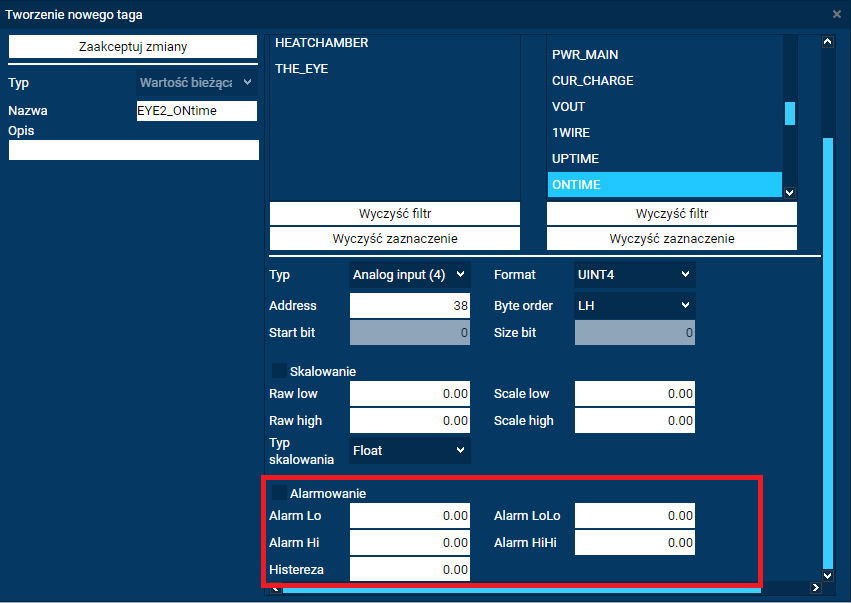Enable the Alarmowanie checkbox
Viewport: 851px width, 603px height.
[279, 493]
